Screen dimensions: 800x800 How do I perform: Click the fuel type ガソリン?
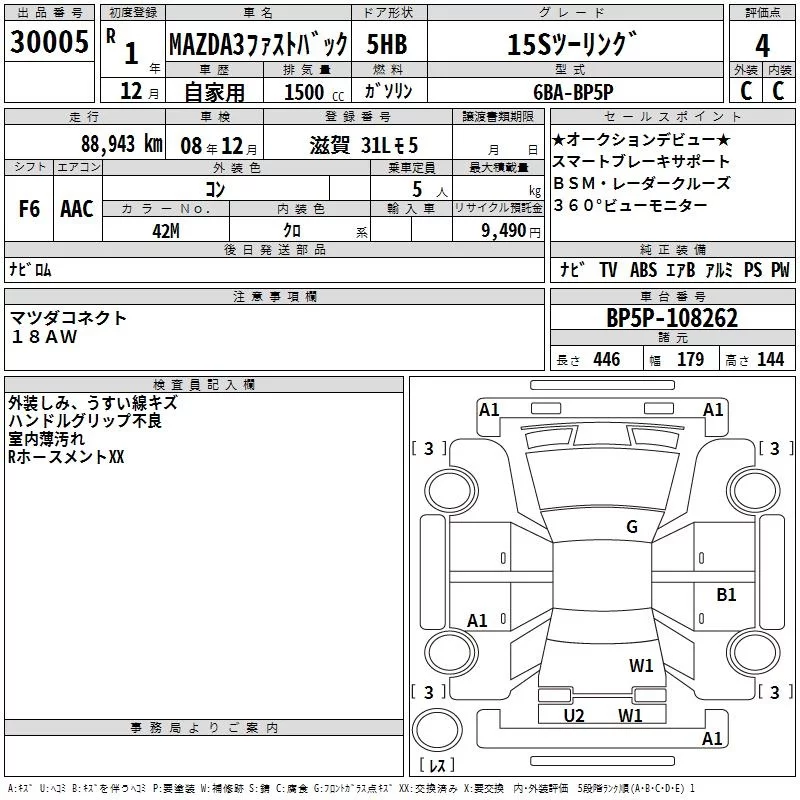(x=388, y=91)
